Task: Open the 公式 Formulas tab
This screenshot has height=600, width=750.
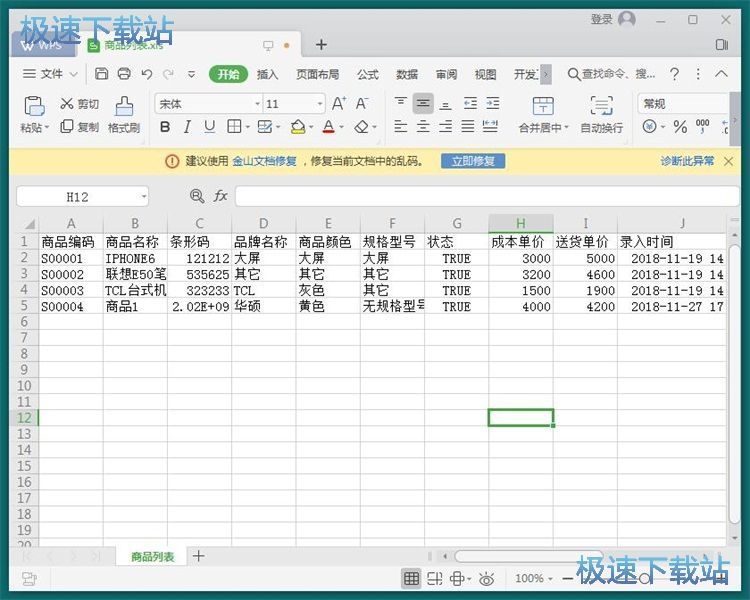Action: tap(367, 74)
